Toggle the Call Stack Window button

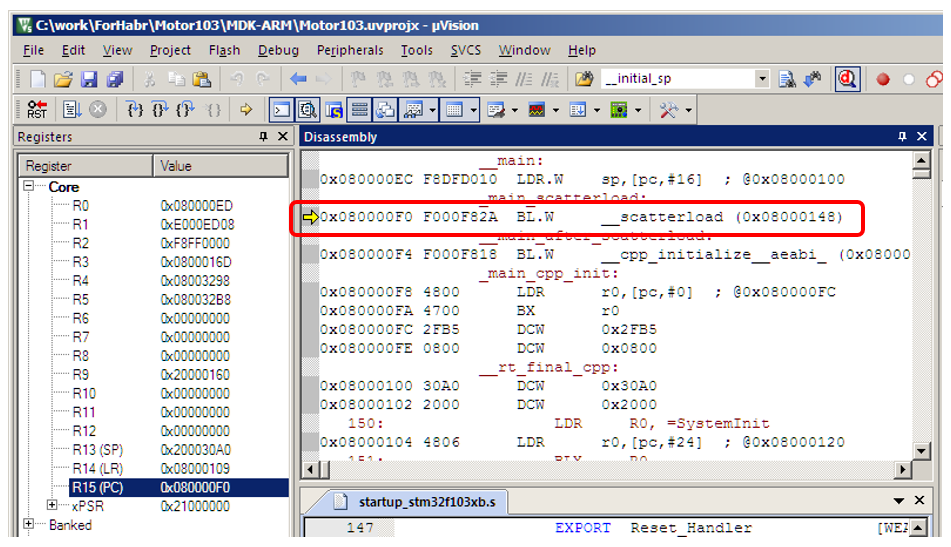click(x=385, y=110)
